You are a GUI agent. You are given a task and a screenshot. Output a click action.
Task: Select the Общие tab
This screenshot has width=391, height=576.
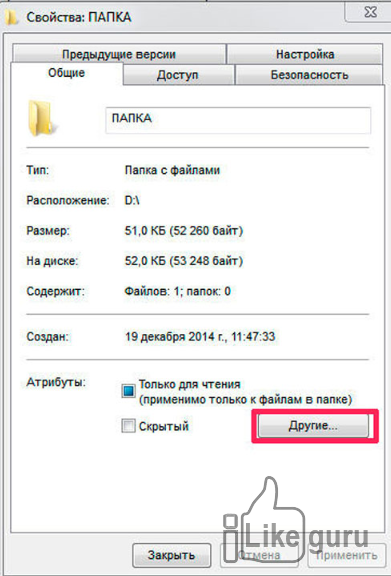click(x=67, y=73)
